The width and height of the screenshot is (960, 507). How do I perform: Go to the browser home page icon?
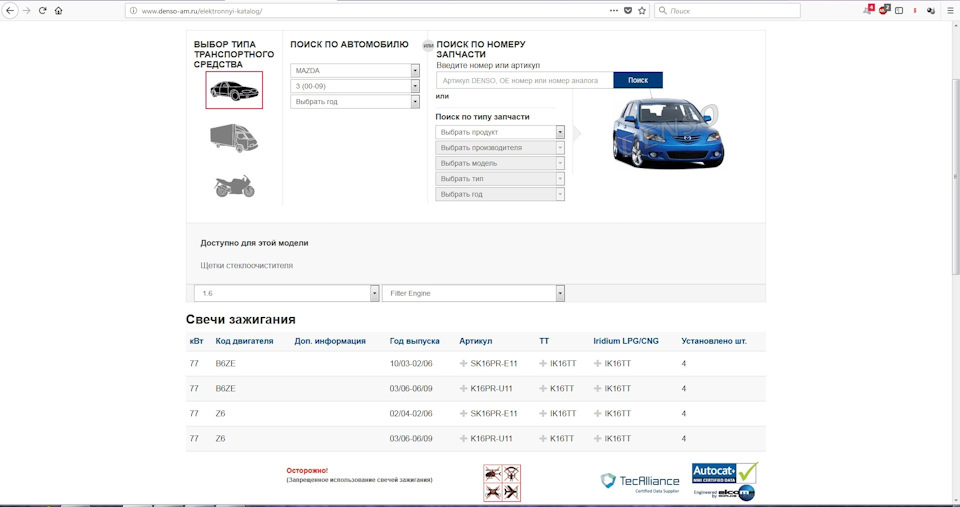[58, 10]
